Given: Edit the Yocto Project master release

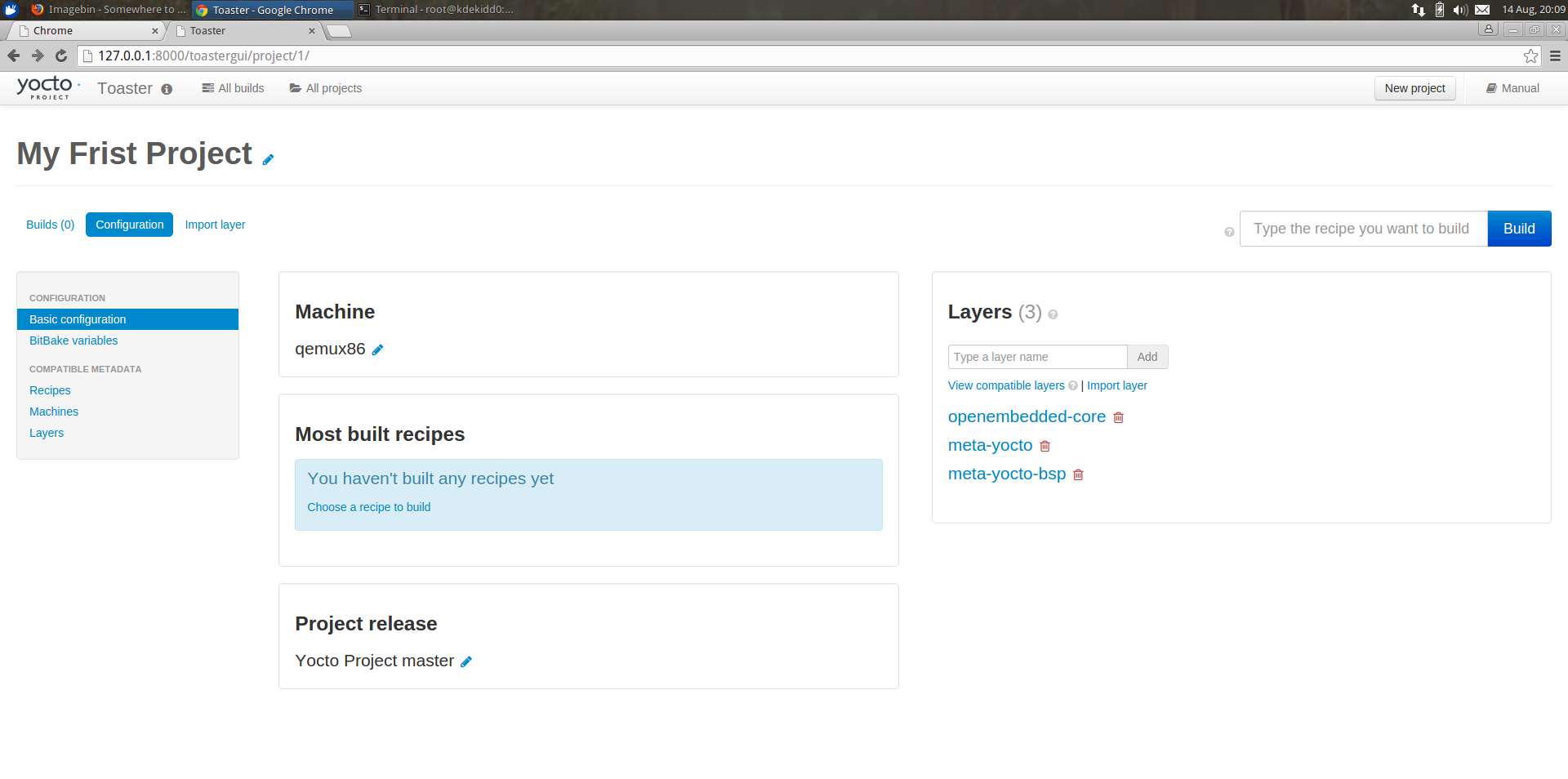Looking at the screenshot, I should click(x=466, y=661).
